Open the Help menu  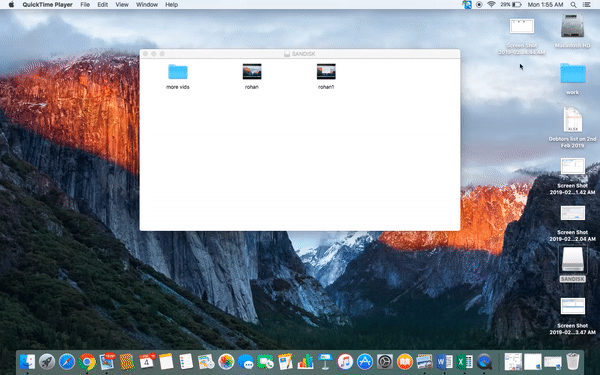click(x=171, y=5)
